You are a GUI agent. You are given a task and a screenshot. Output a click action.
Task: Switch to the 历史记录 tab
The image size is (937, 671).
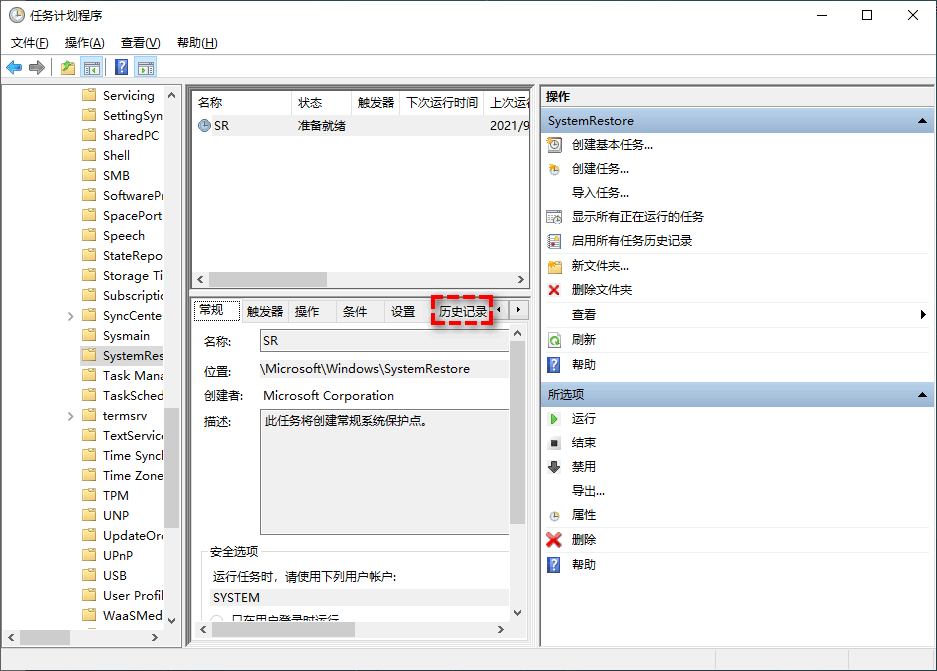462,311
